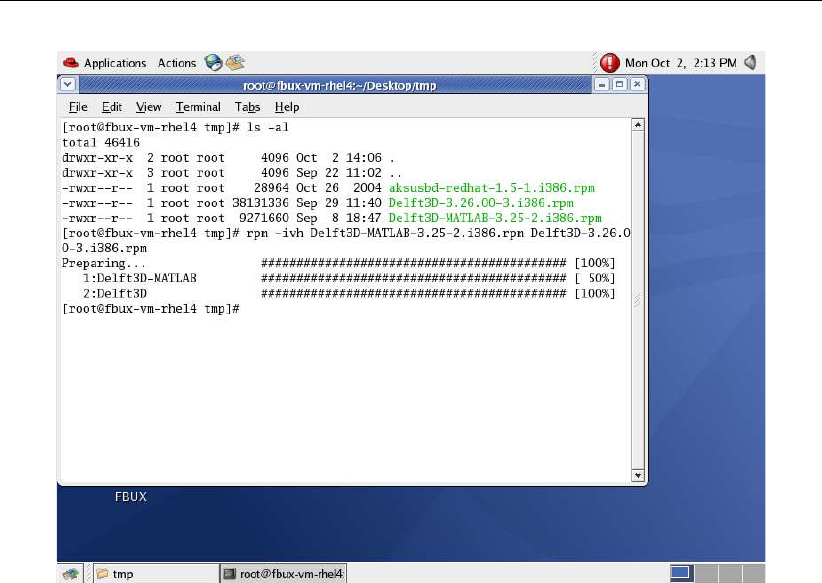Maximize the terminal window
Image resolution: width=822 pixels, height=583 pixels.
(x=619, y=84)
